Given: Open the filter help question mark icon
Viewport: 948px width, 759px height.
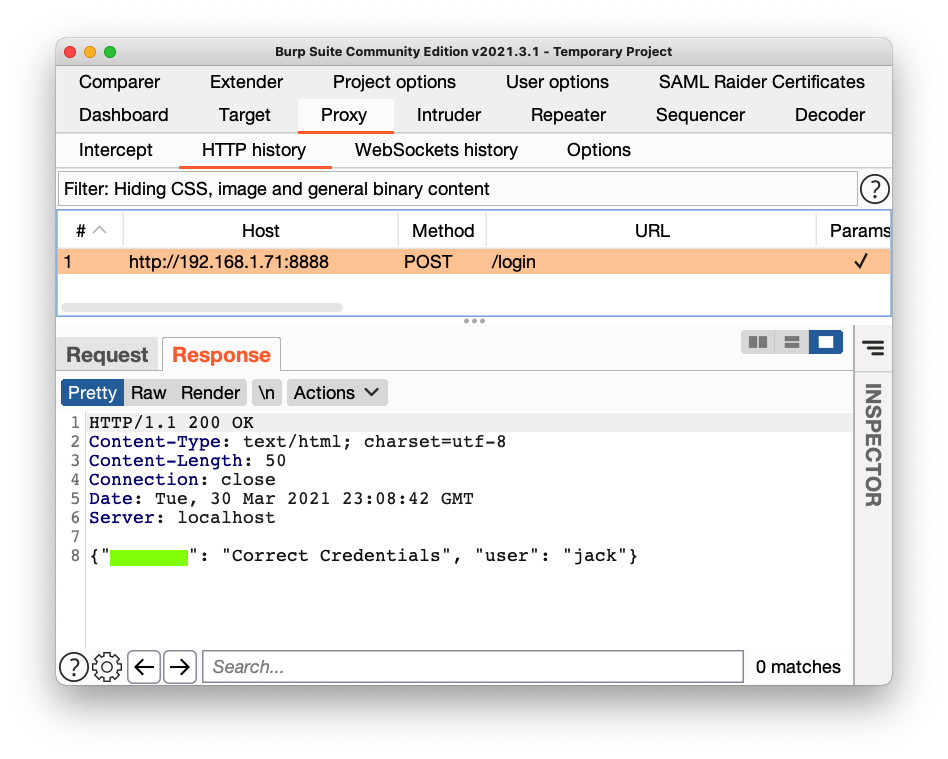Looking at the screenshot, I should click(874, 189).
